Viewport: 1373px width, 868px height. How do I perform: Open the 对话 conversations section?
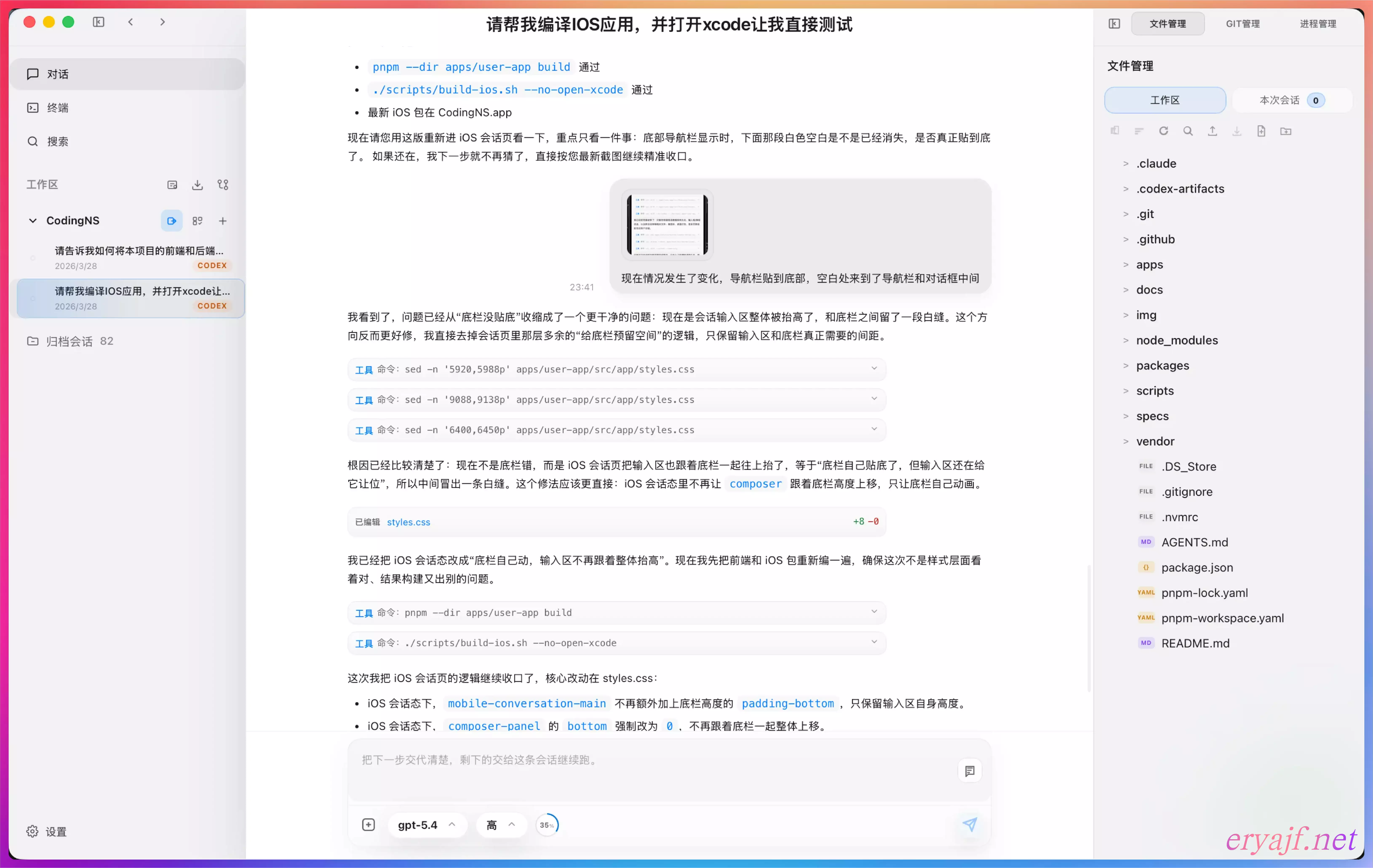pos(128,74)
